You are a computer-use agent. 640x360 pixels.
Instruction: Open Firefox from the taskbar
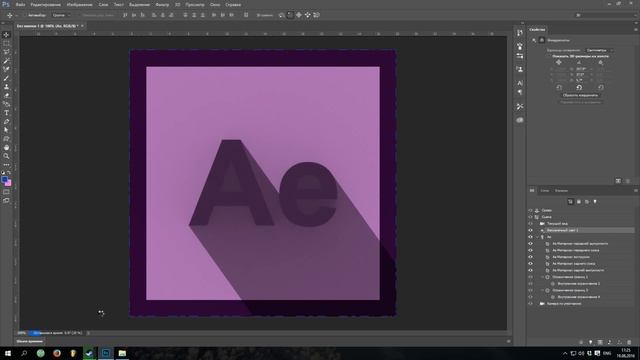tap(57, 353)
